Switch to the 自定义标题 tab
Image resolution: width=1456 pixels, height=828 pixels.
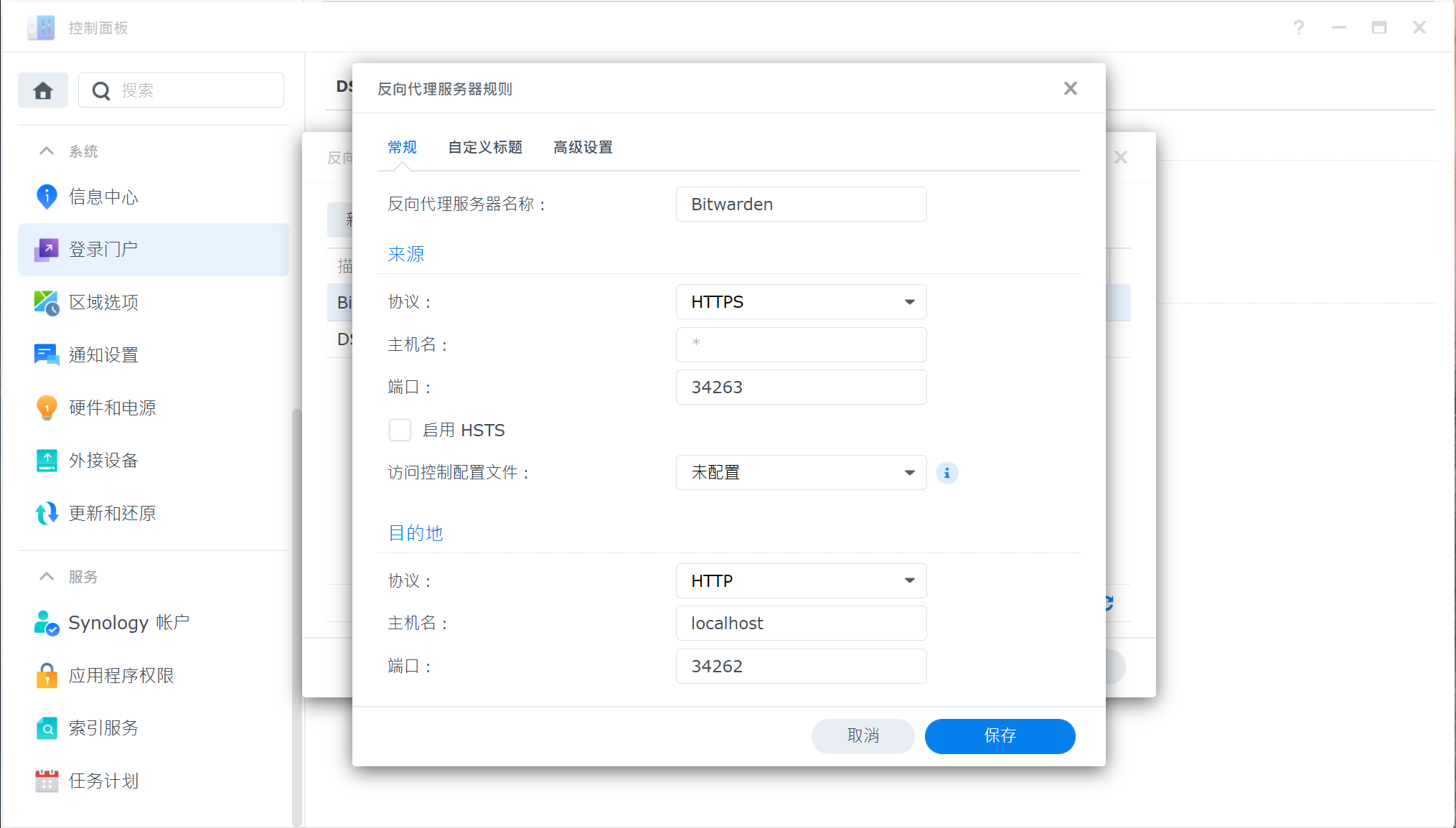click(x=485, y=147)
